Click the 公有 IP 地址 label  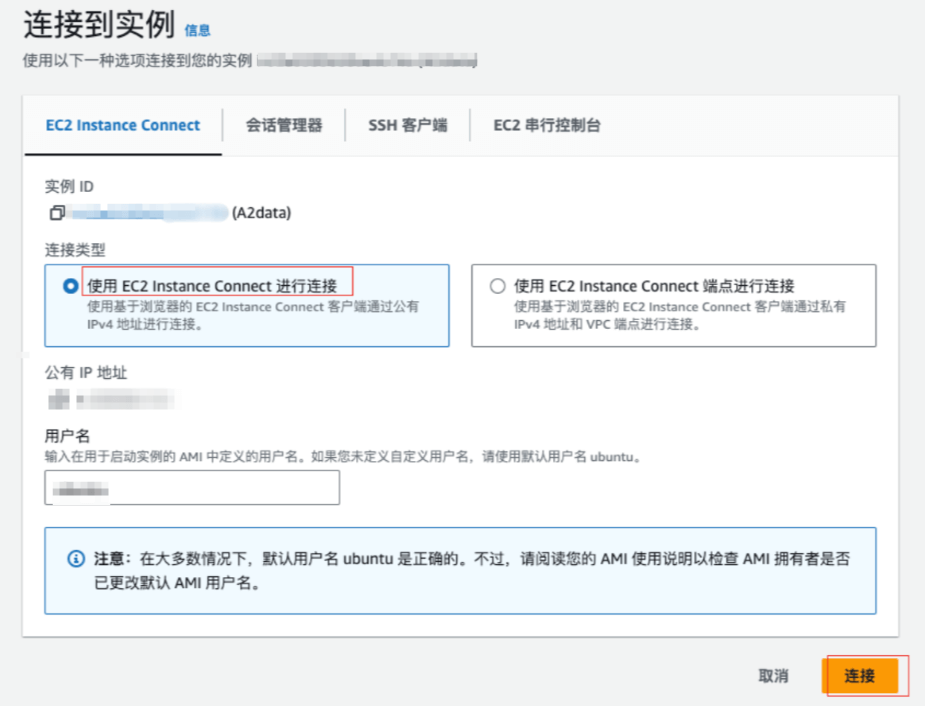(86, 372)
